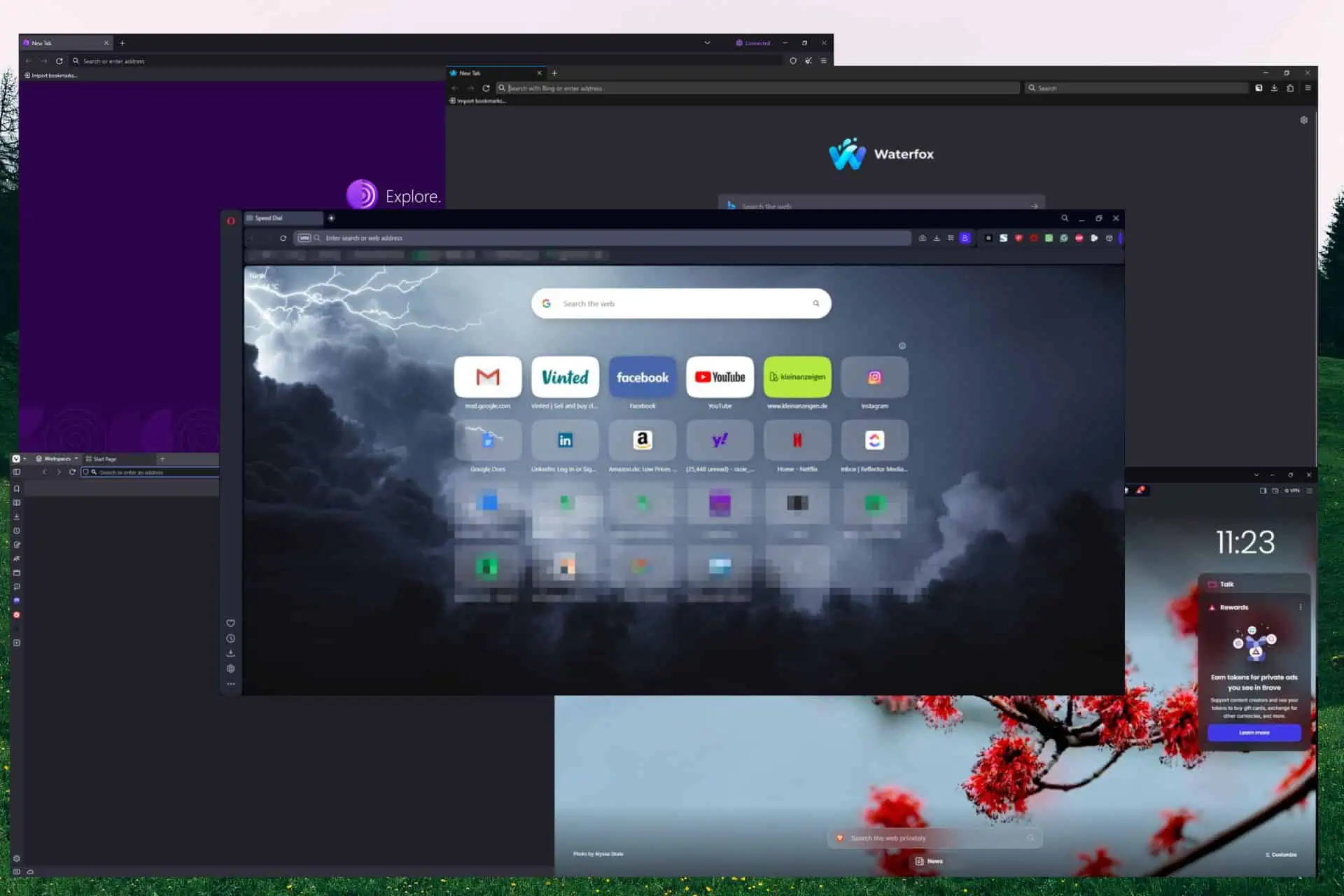Open the Instagram speed dial tile
The height and width of the screenshot is (896, 1344).
tap(874, 377)
